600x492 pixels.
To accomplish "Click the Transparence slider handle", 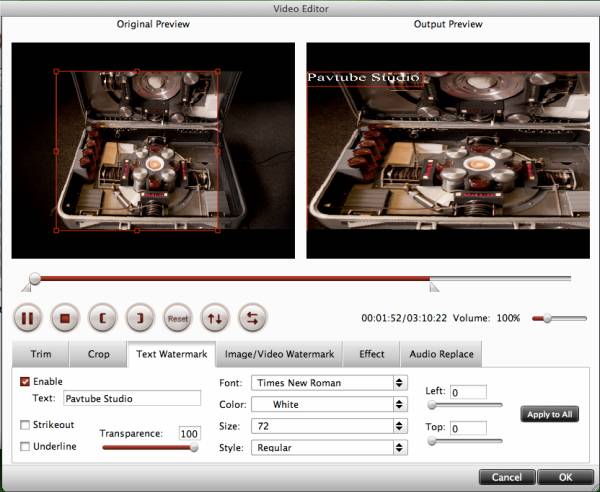I will click(194, 447).
